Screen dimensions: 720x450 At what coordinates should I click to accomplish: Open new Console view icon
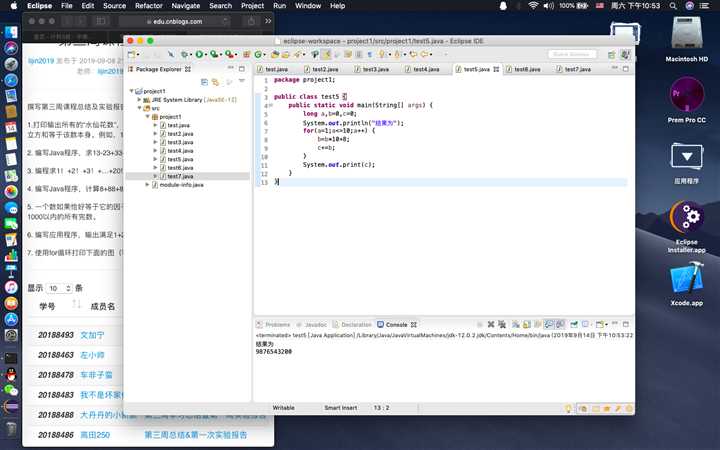click(599, 324)
